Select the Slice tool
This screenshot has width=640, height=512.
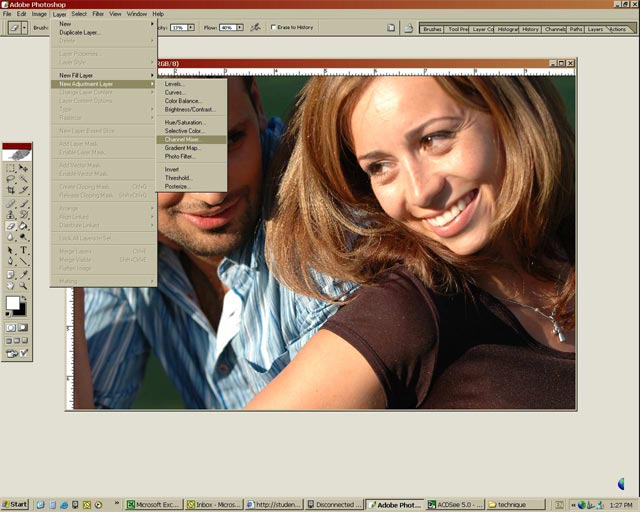24,190
